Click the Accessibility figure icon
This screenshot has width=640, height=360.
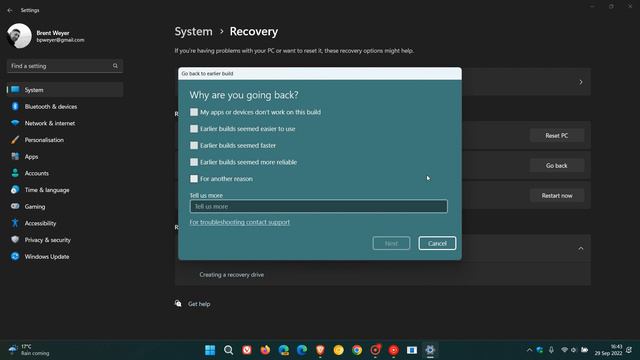click(x=15, y=223)
